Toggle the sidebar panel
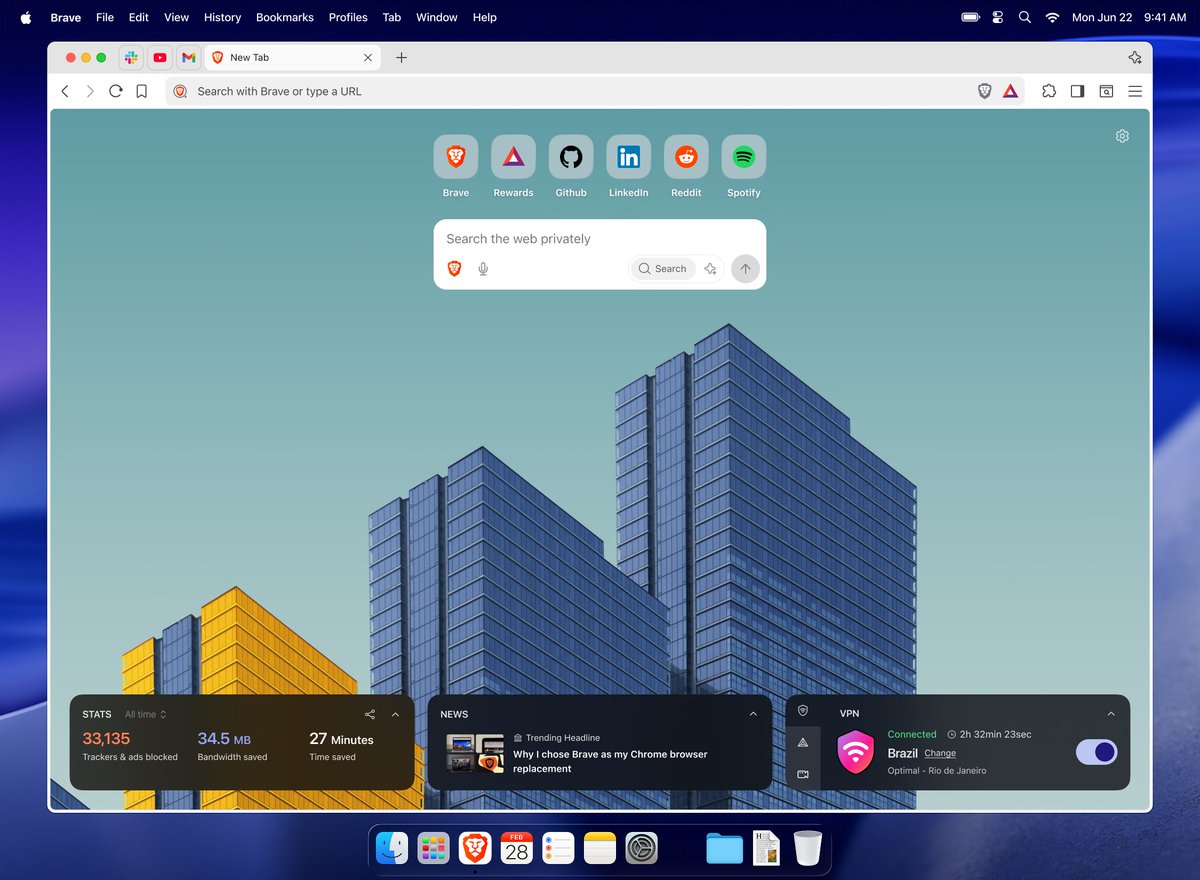Screen dimensions: 1200x880 [x=1077, y=91]
